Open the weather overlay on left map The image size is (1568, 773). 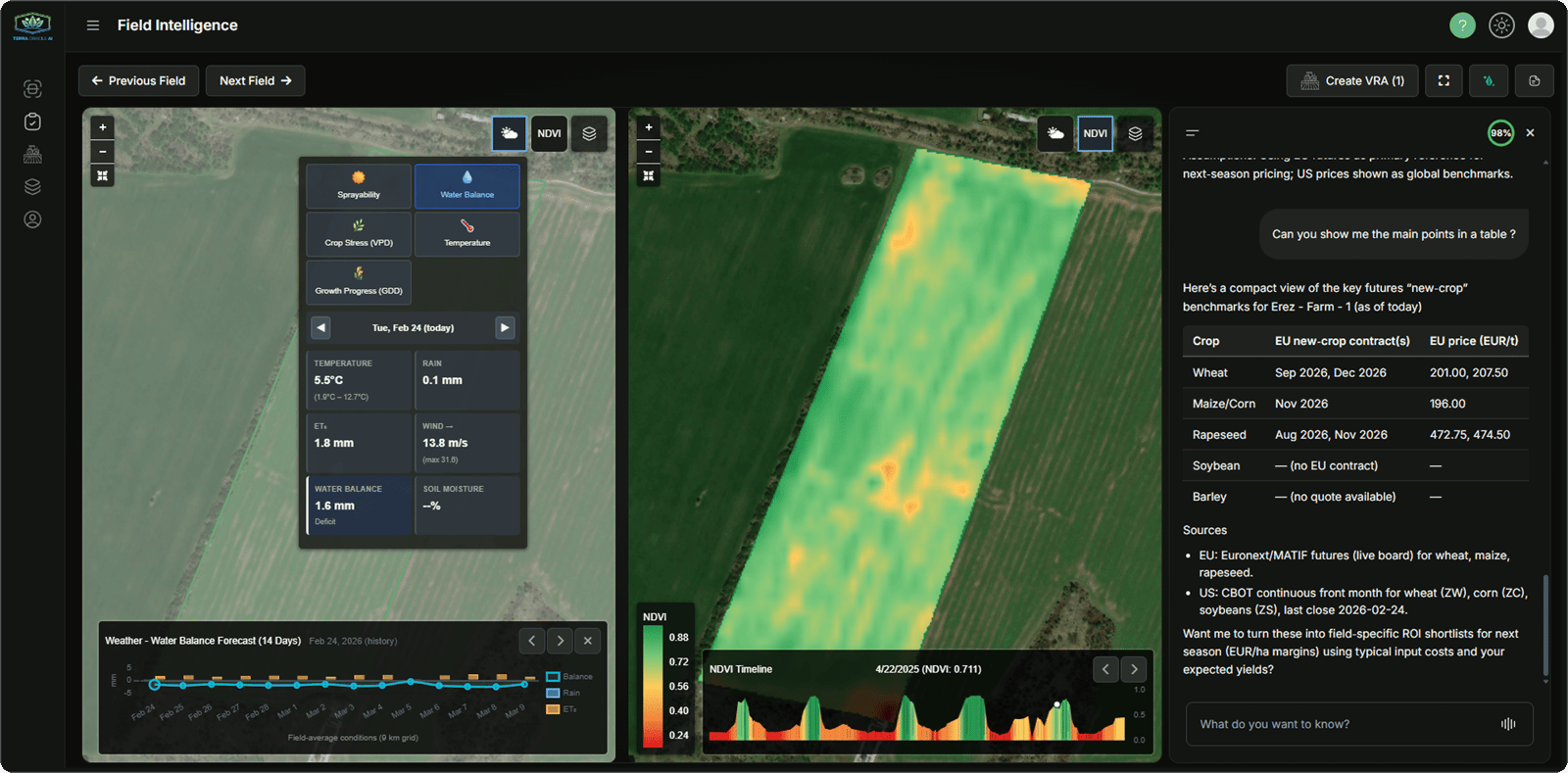509,134
